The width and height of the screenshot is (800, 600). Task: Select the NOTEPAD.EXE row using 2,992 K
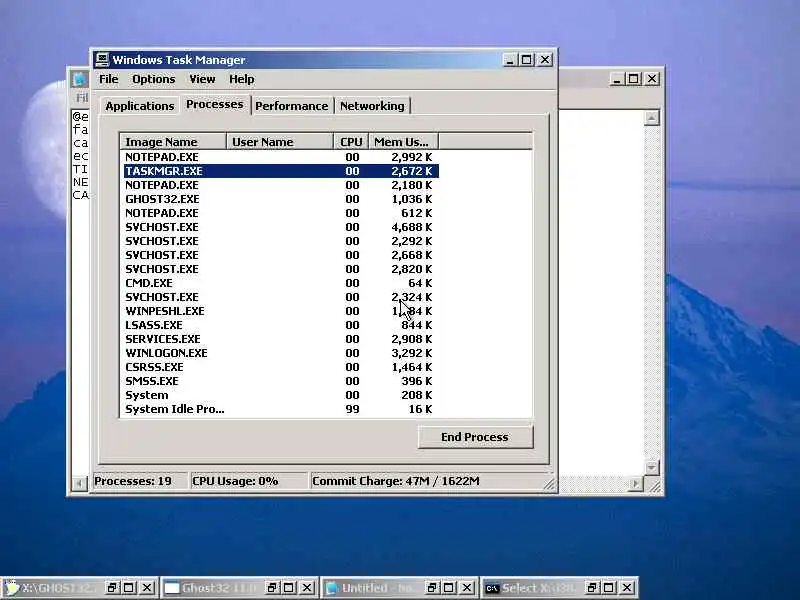[280, 157]
